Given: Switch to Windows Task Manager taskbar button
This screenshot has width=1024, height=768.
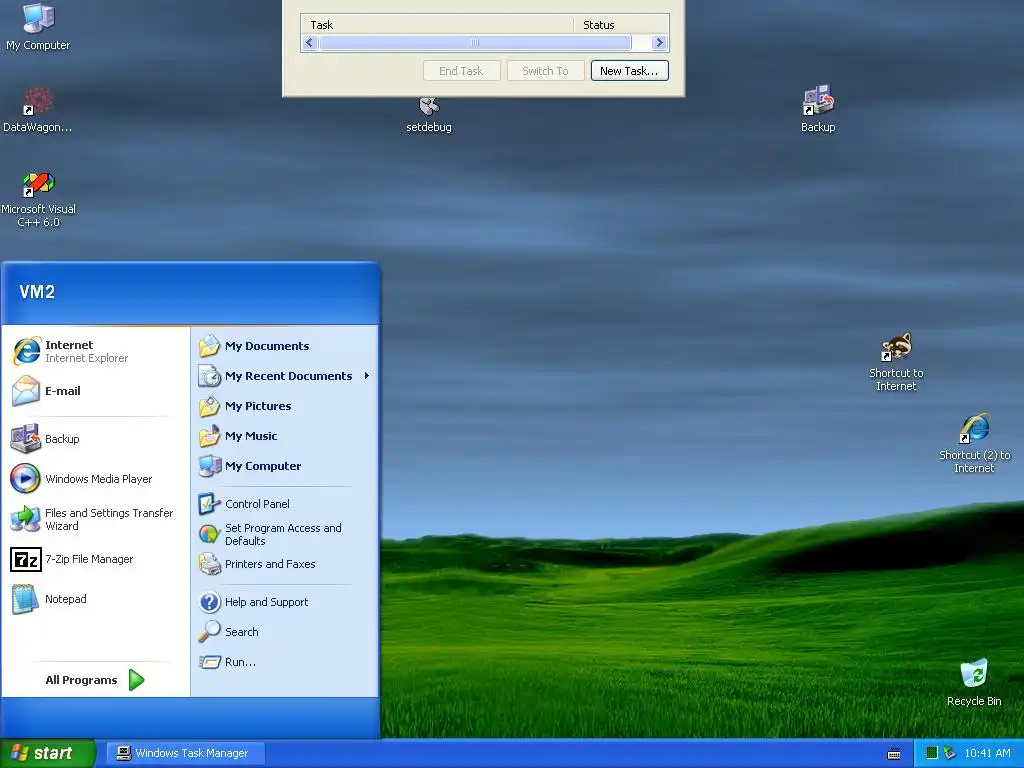Looking at the screenshot, I should [185, 753].
